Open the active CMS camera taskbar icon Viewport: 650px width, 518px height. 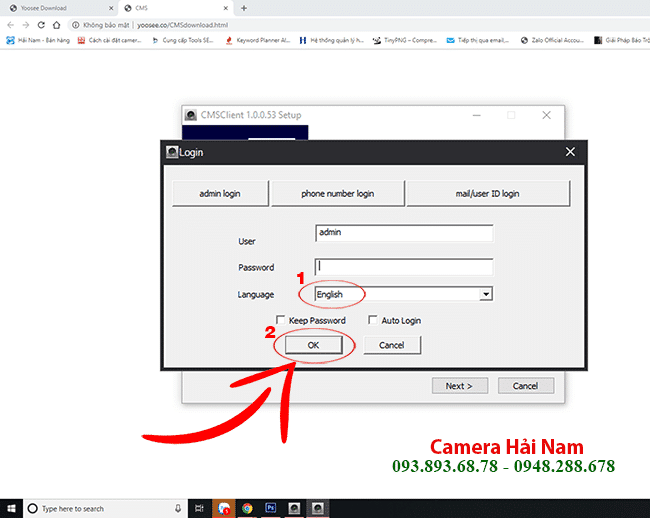(x=318, y=508)
